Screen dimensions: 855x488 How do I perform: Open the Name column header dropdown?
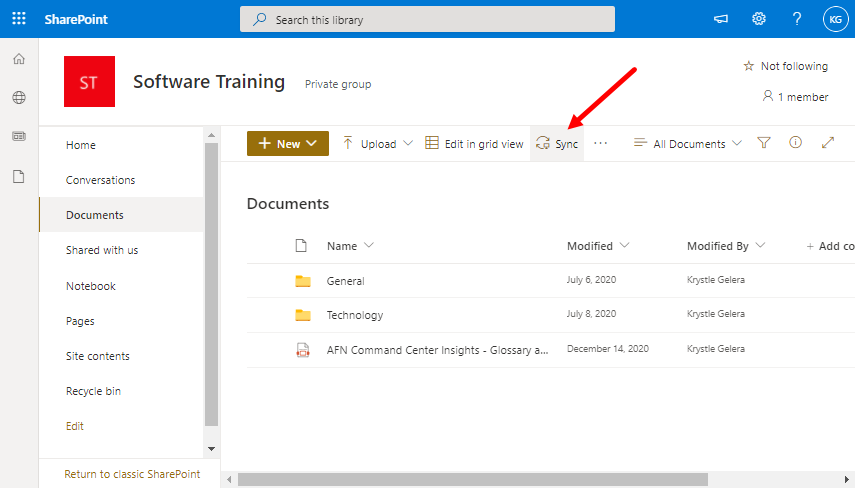[x=350, y=246]
